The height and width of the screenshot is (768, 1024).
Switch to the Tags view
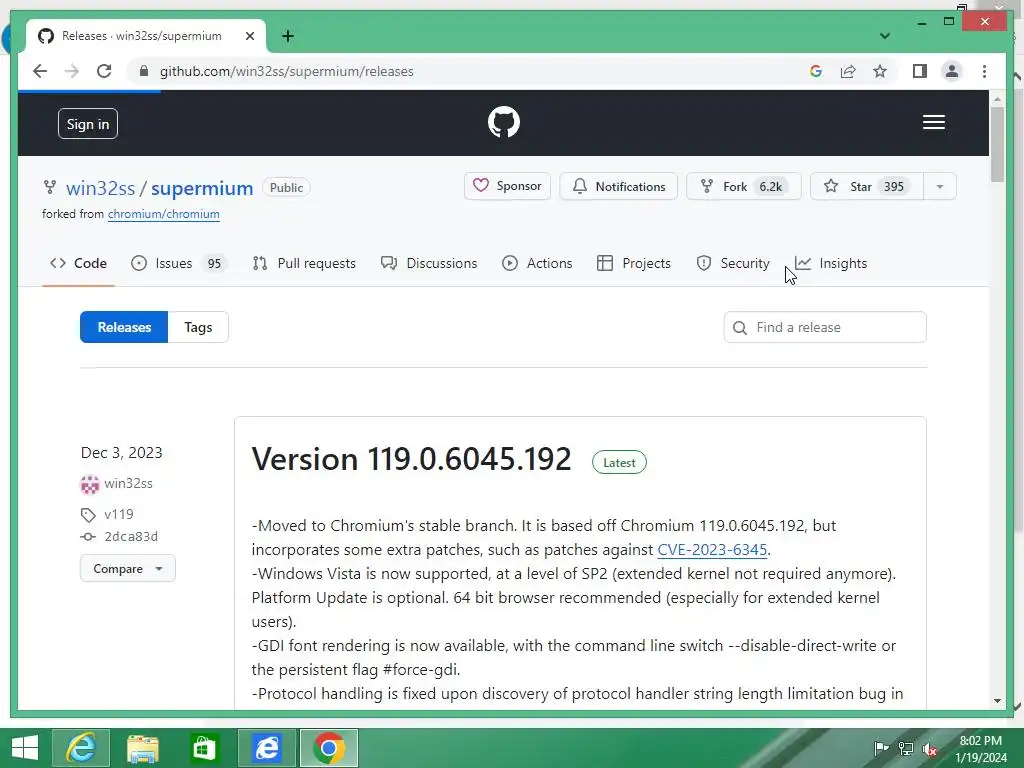[198, 327]
